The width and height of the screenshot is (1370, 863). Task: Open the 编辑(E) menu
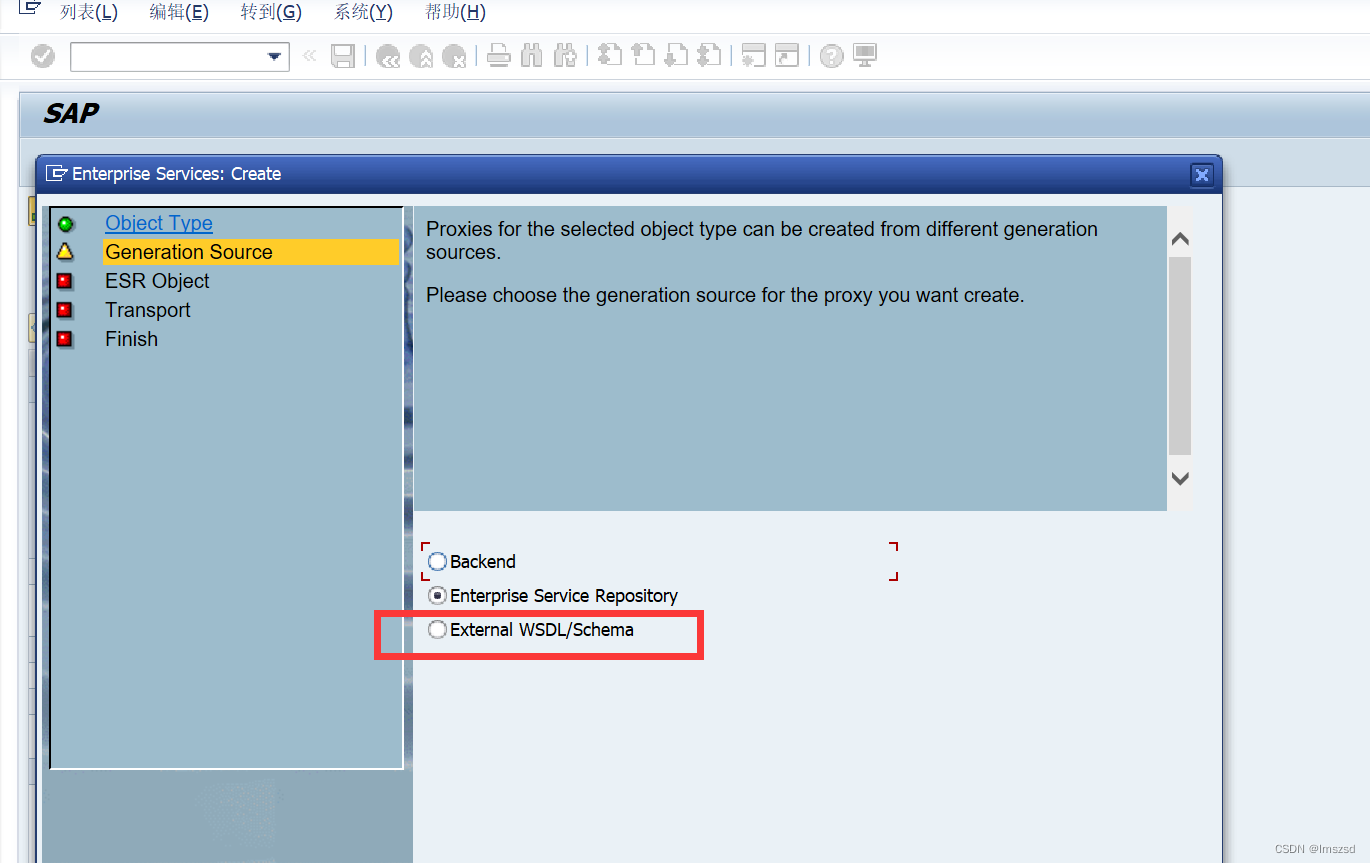(x=179, y=13)
